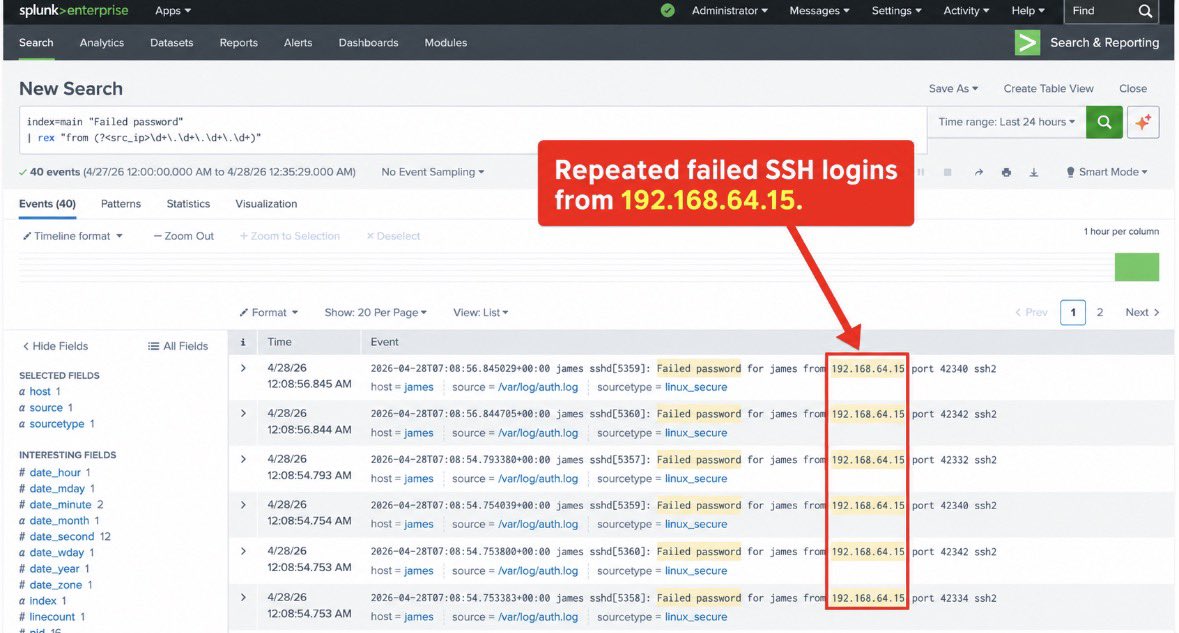Screen dimensions: 1179x633
Task: Open the Dashboards menu item
Action: point(368,43)
